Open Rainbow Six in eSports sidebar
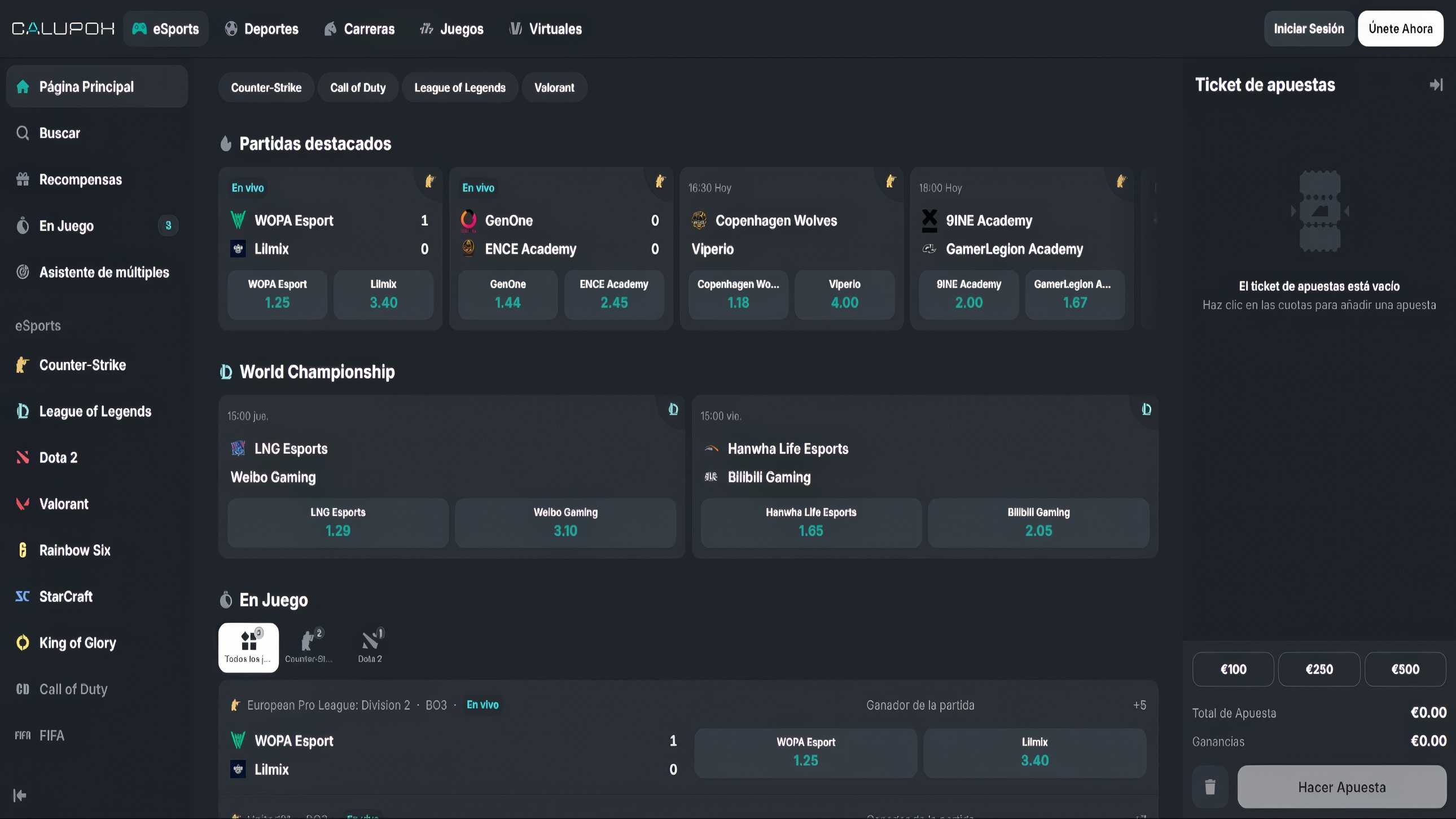This screenshot has height=819, width=1456. 74,550
